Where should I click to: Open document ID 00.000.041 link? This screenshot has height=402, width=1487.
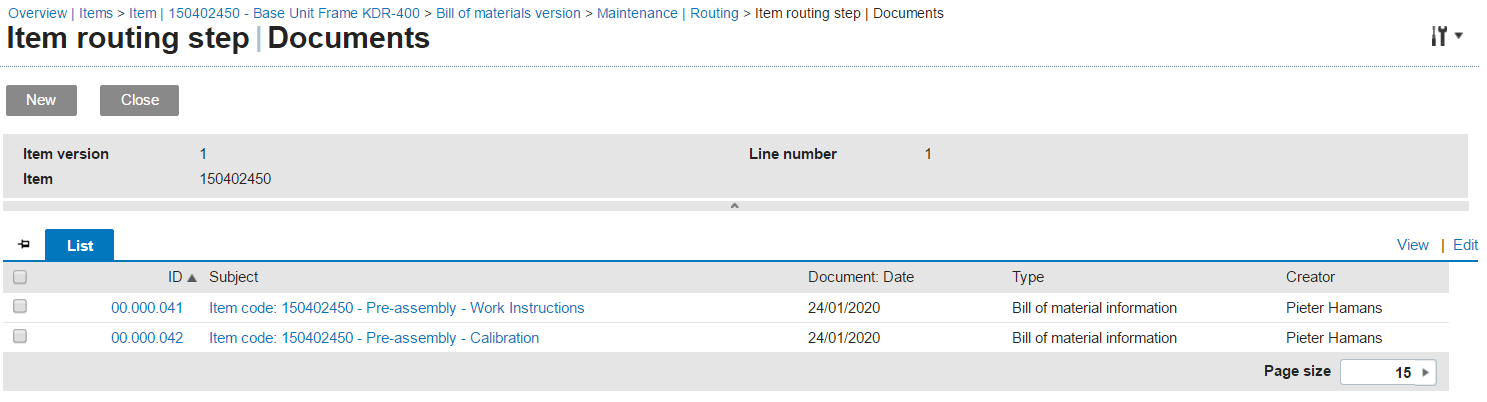[147, 308]
